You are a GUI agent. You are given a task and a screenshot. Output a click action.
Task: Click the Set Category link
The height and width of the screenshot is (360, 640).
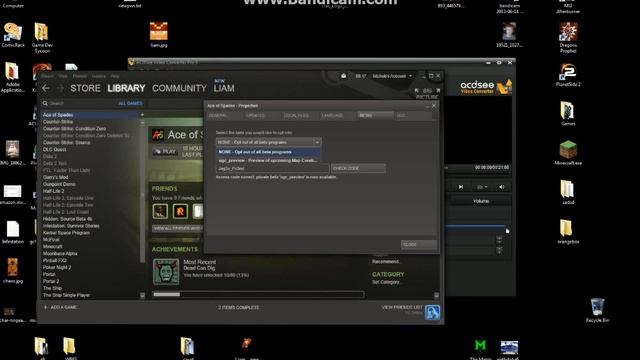point(385,282)
